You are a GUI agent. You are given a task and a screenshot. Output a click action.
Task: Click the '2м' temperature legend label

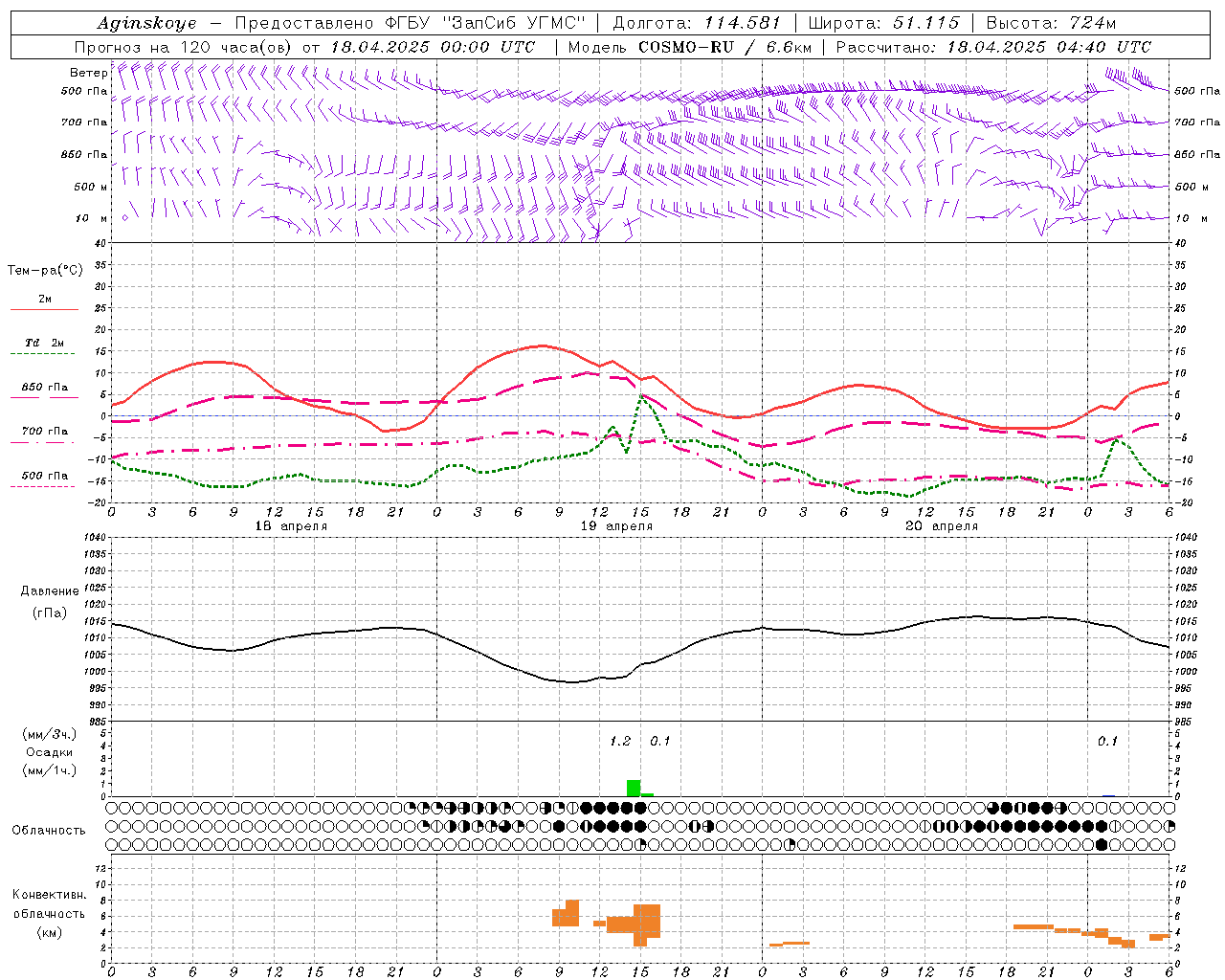tap(45, 300)
